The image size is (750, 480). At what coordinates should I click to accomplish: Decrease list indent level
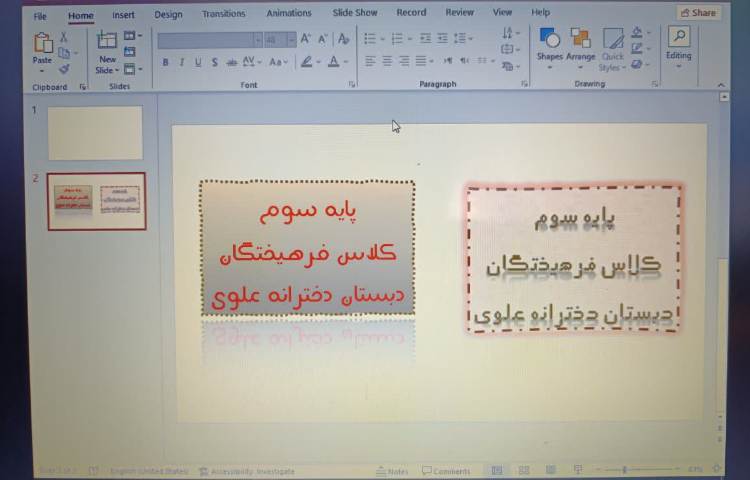(x=425, y=38)
